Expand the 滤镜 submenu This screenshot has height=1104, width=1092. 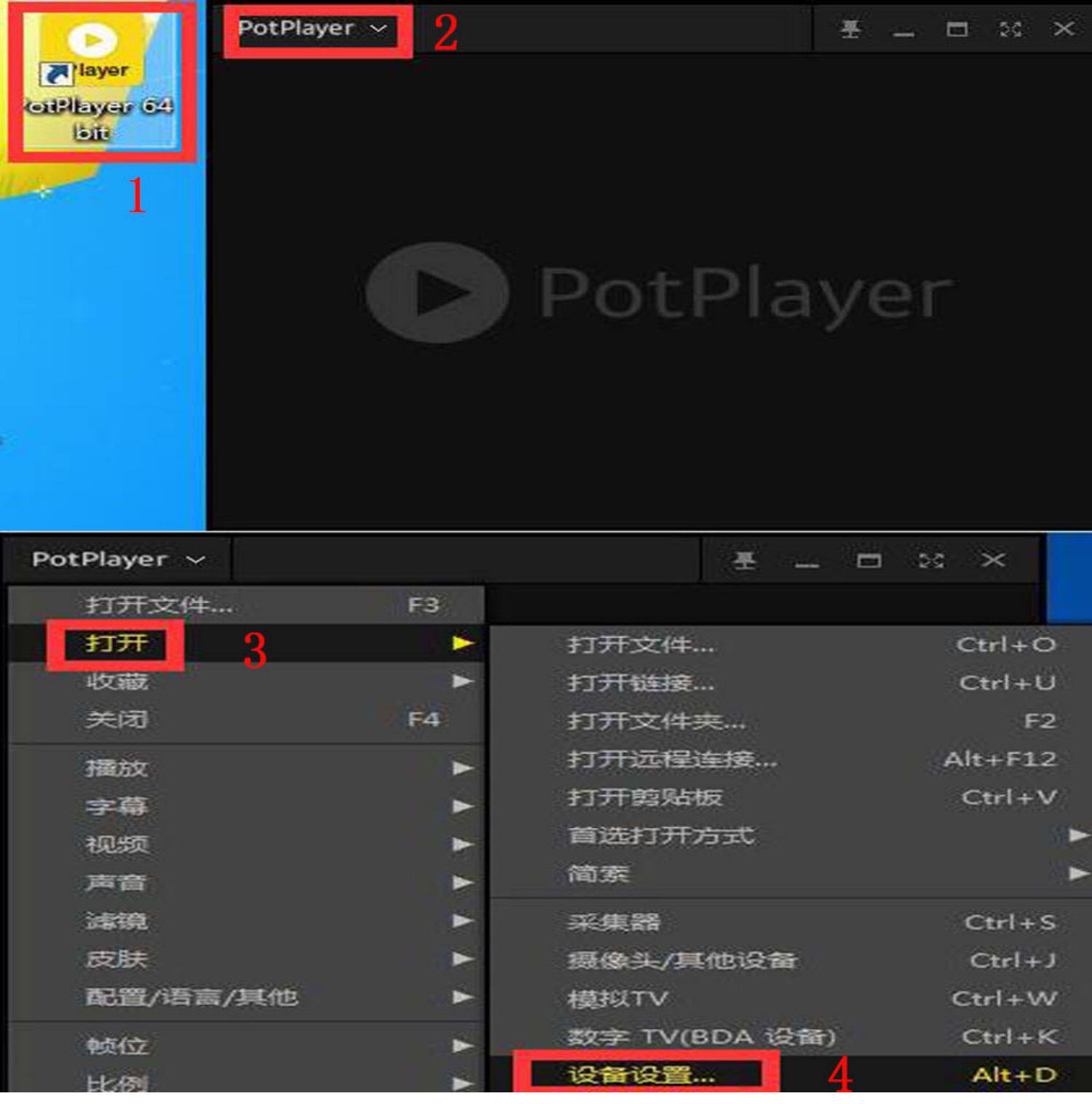coord(246,921)
